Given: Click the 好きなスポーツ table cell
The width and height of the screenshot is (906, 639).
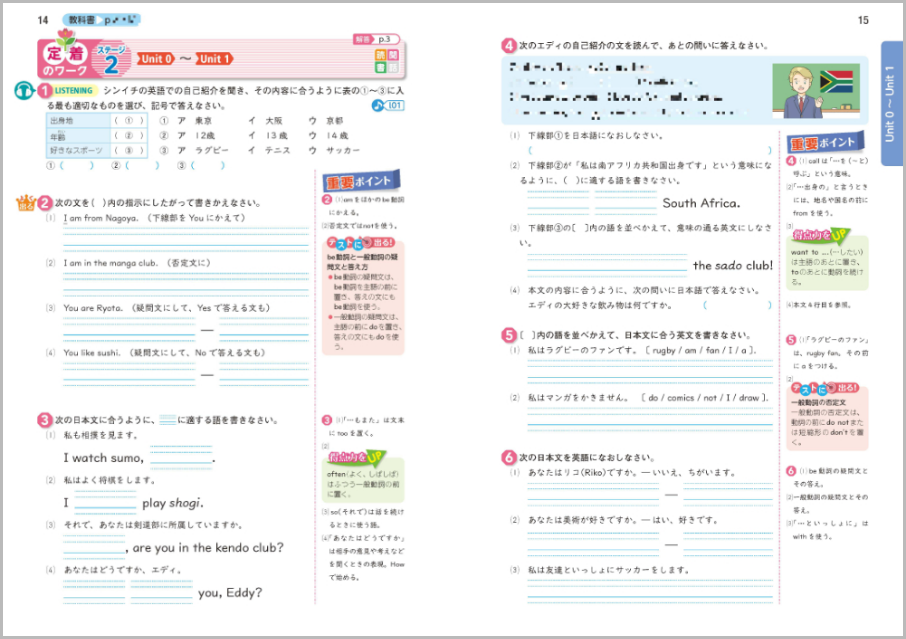Looking at the screenshot, I should [79, 150].
